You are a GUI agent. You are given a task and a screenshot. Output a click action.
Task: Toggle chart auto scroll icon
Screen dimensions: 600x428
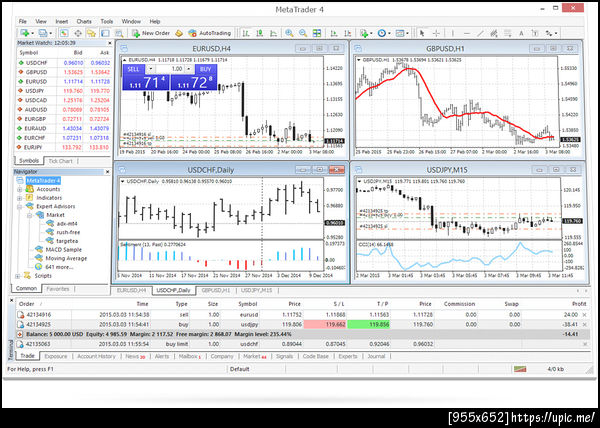coord(334,33)
